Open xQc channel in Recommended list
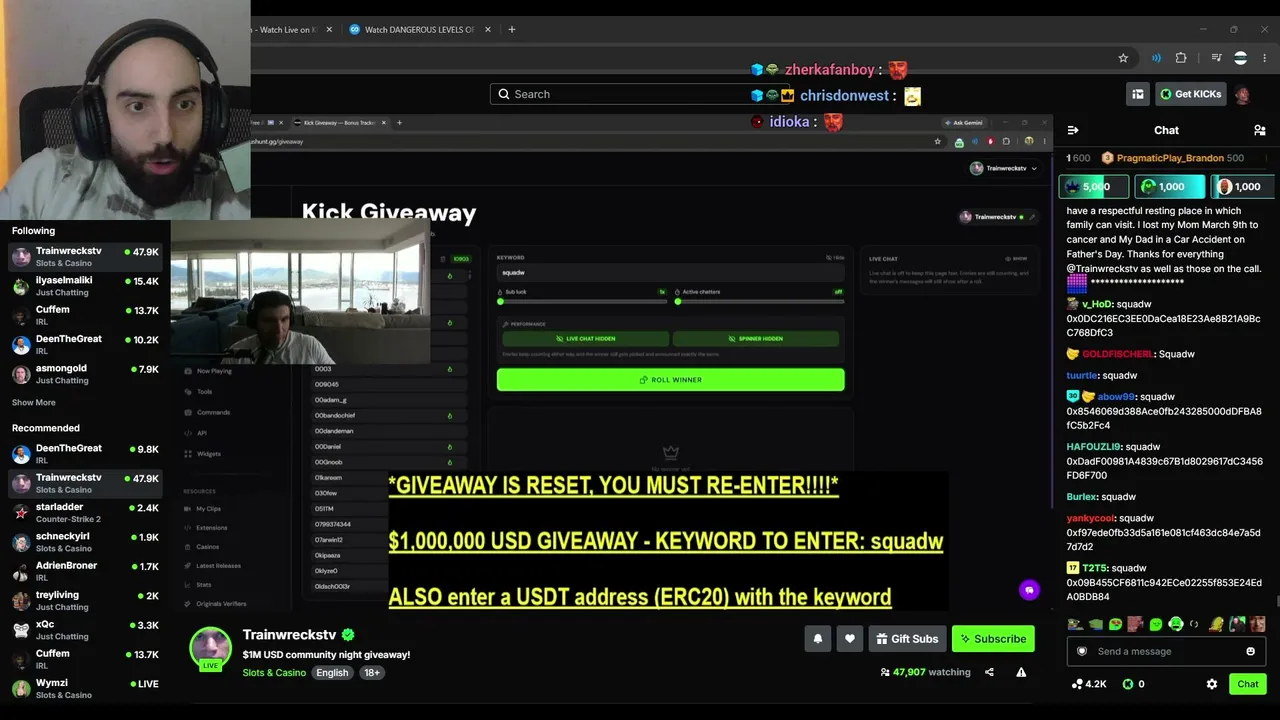Image resolution: width=1280 pixels, height=720 pixels. coord(85,630)
